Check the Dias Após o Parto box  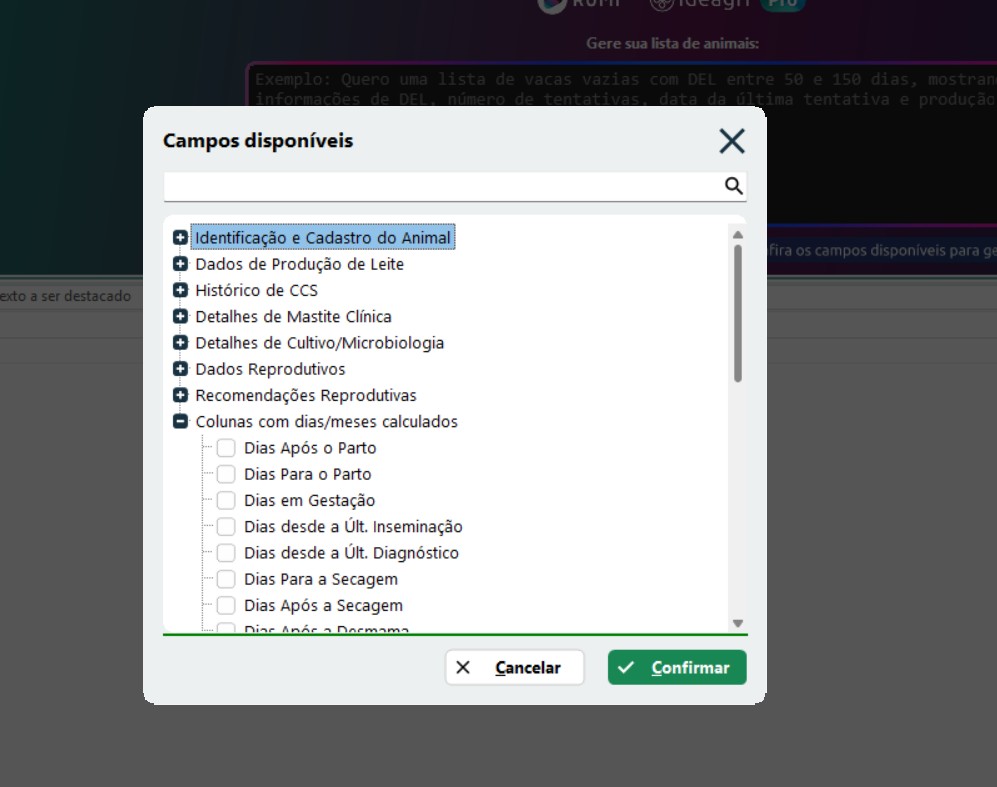tap(226, 448)
